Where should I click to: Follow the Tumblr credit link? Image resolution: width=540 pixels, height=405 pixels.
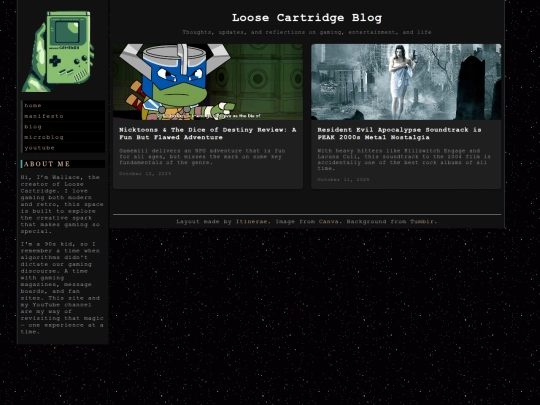pyautogui.click(x=422, y=221)
